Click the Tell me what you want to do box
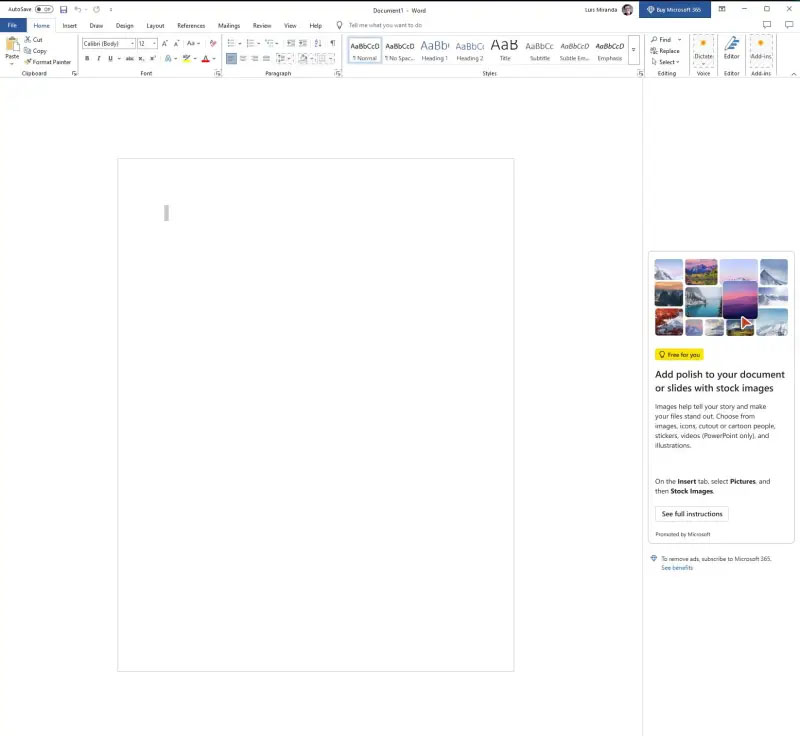 [x=385, y=25]
